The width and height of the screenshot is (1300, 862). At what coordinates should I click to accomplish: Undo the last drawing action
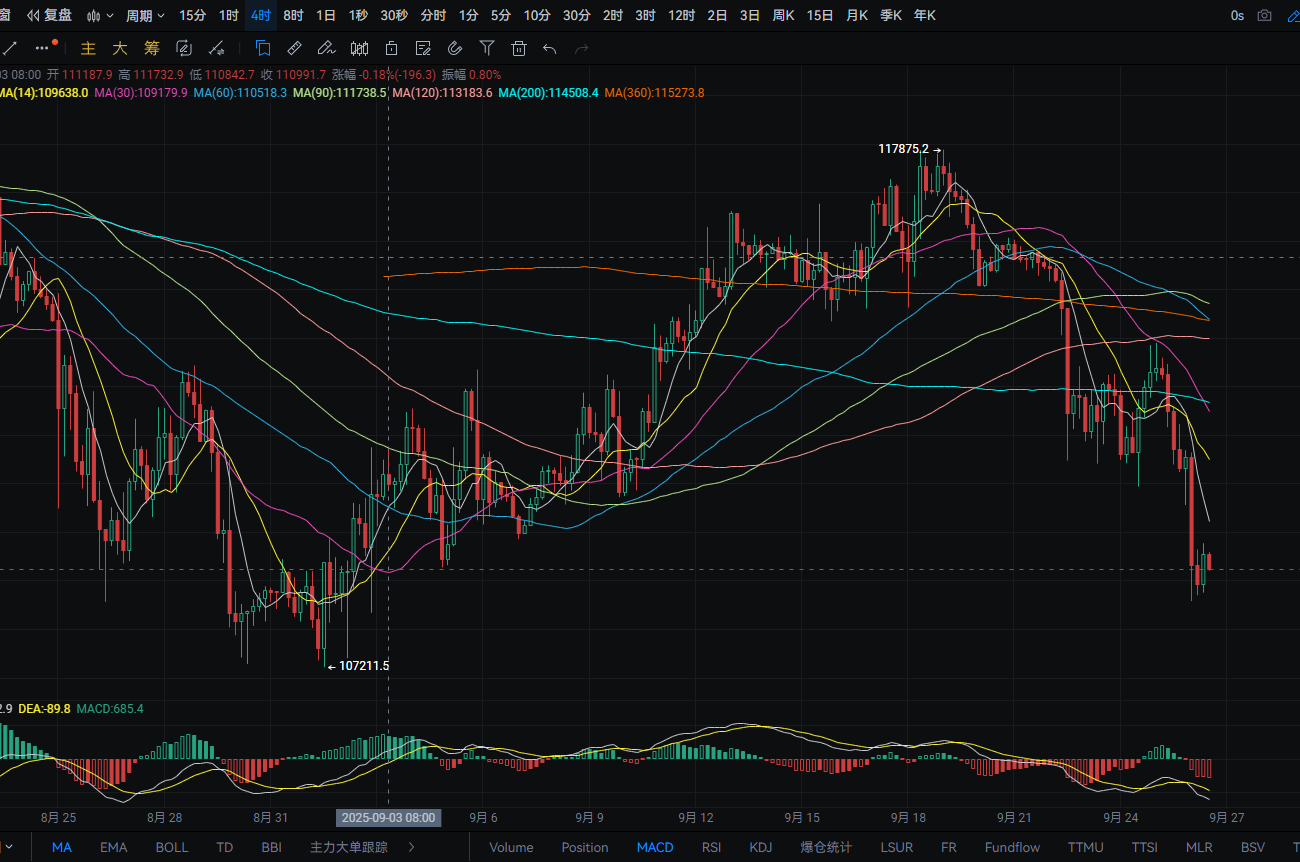(549, 47)
